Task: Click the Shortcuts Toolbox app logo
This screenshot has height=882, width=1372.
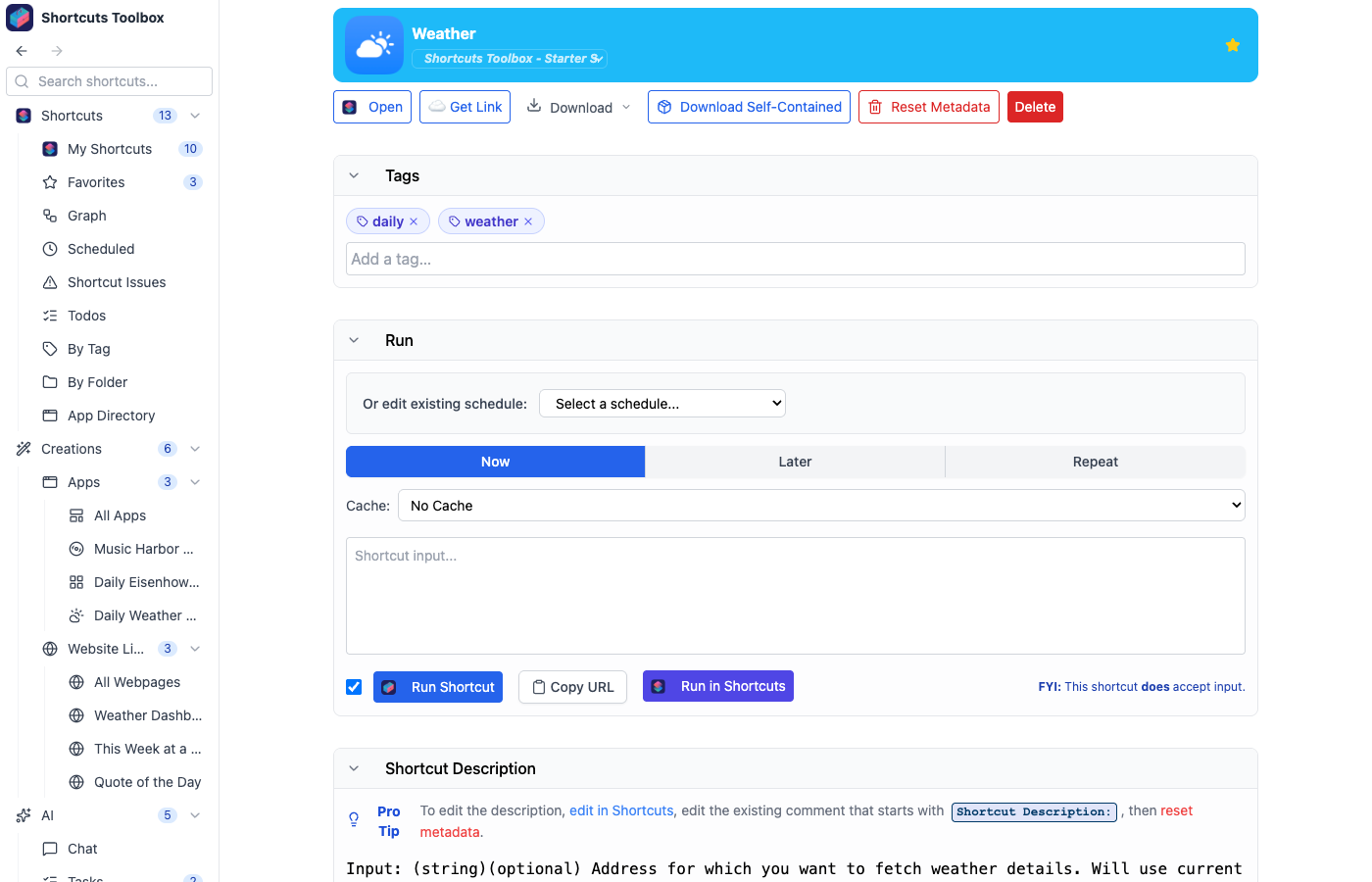Action: [20, 18]
